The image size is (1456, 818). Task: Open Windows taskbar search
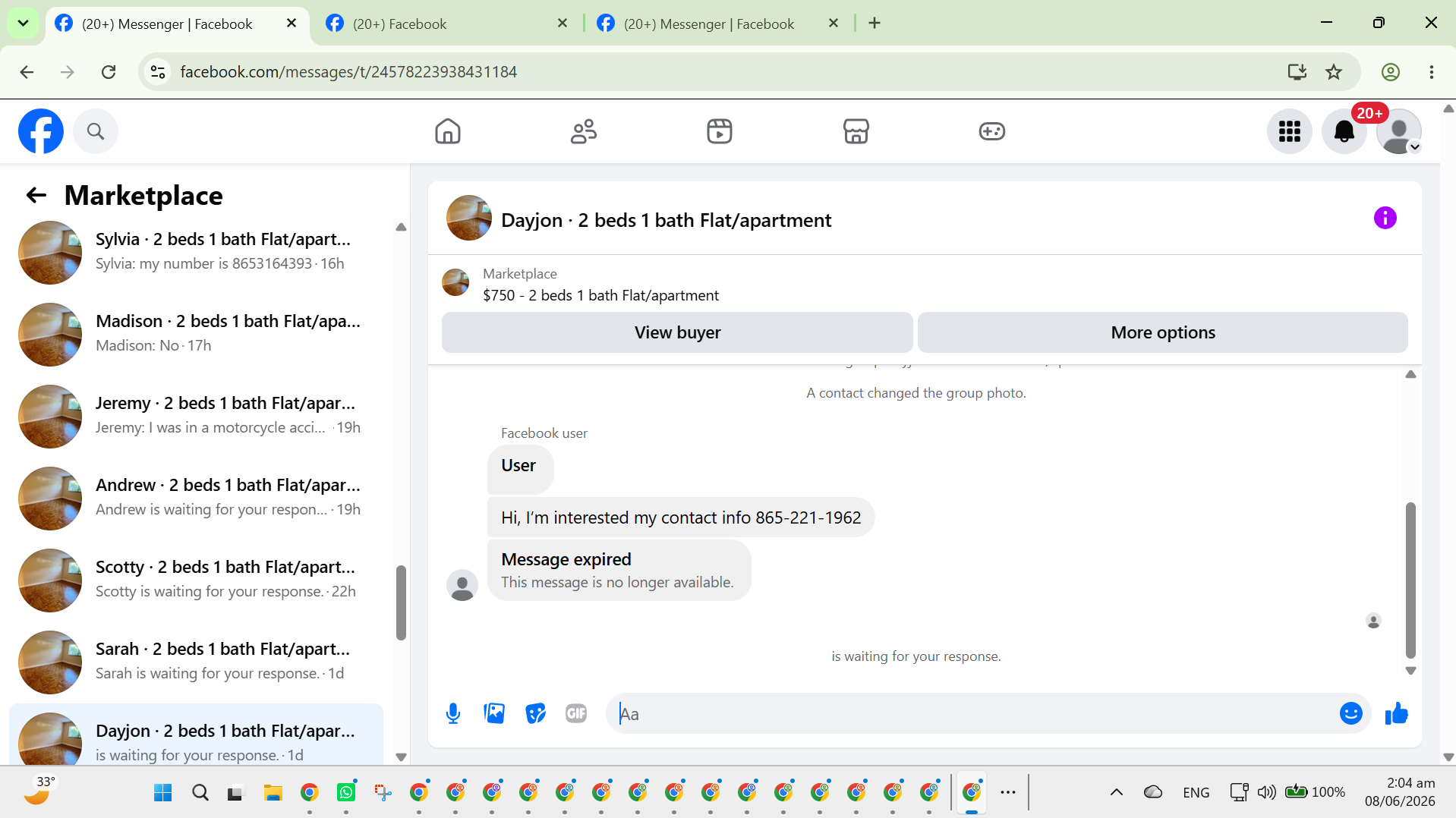(200, 793)
